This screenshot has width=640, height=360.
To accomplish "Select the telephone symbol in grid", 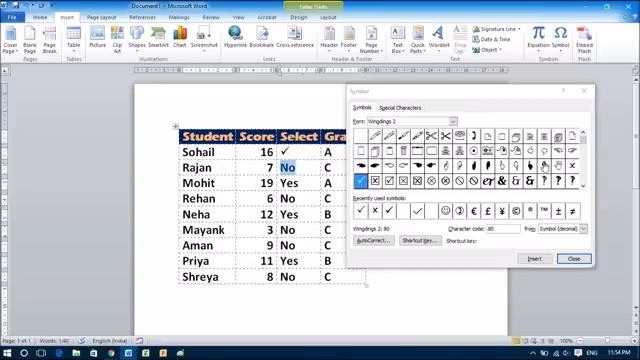I will (460, 136).
